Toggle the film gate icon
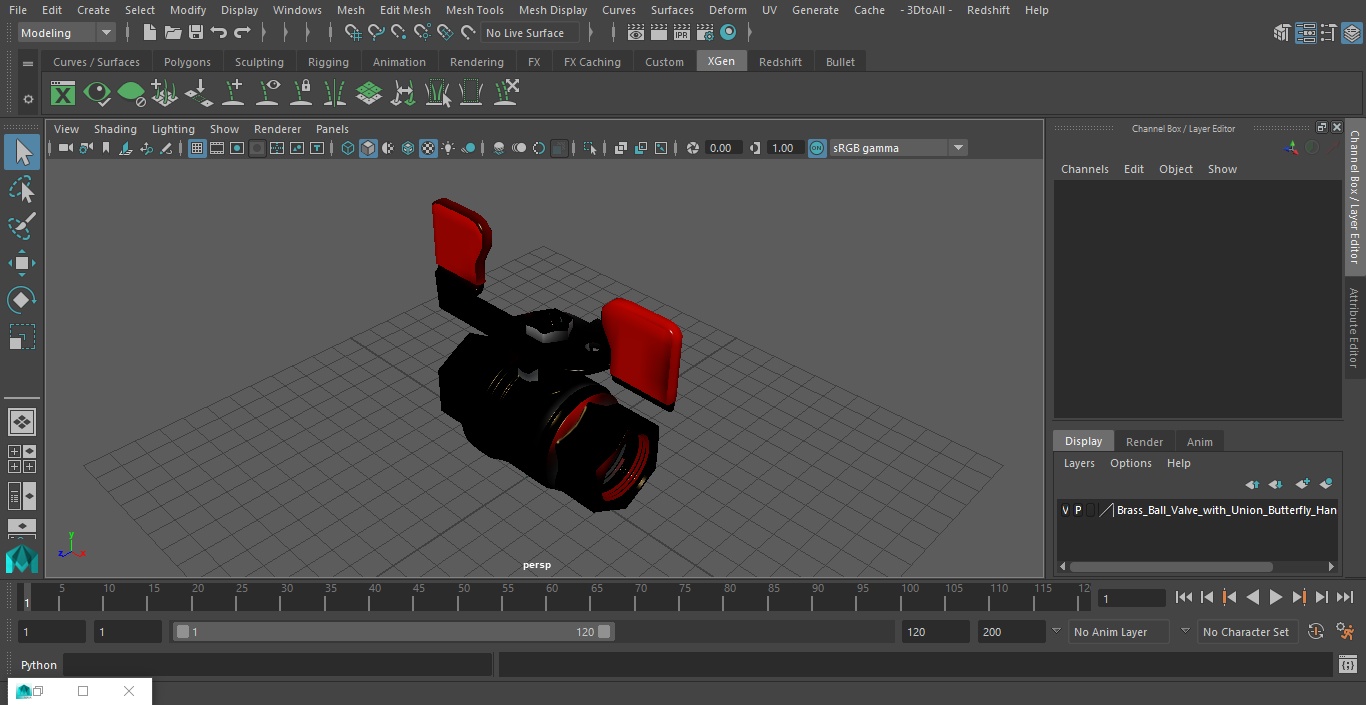The image size is (1366, 705). [217, 148]
